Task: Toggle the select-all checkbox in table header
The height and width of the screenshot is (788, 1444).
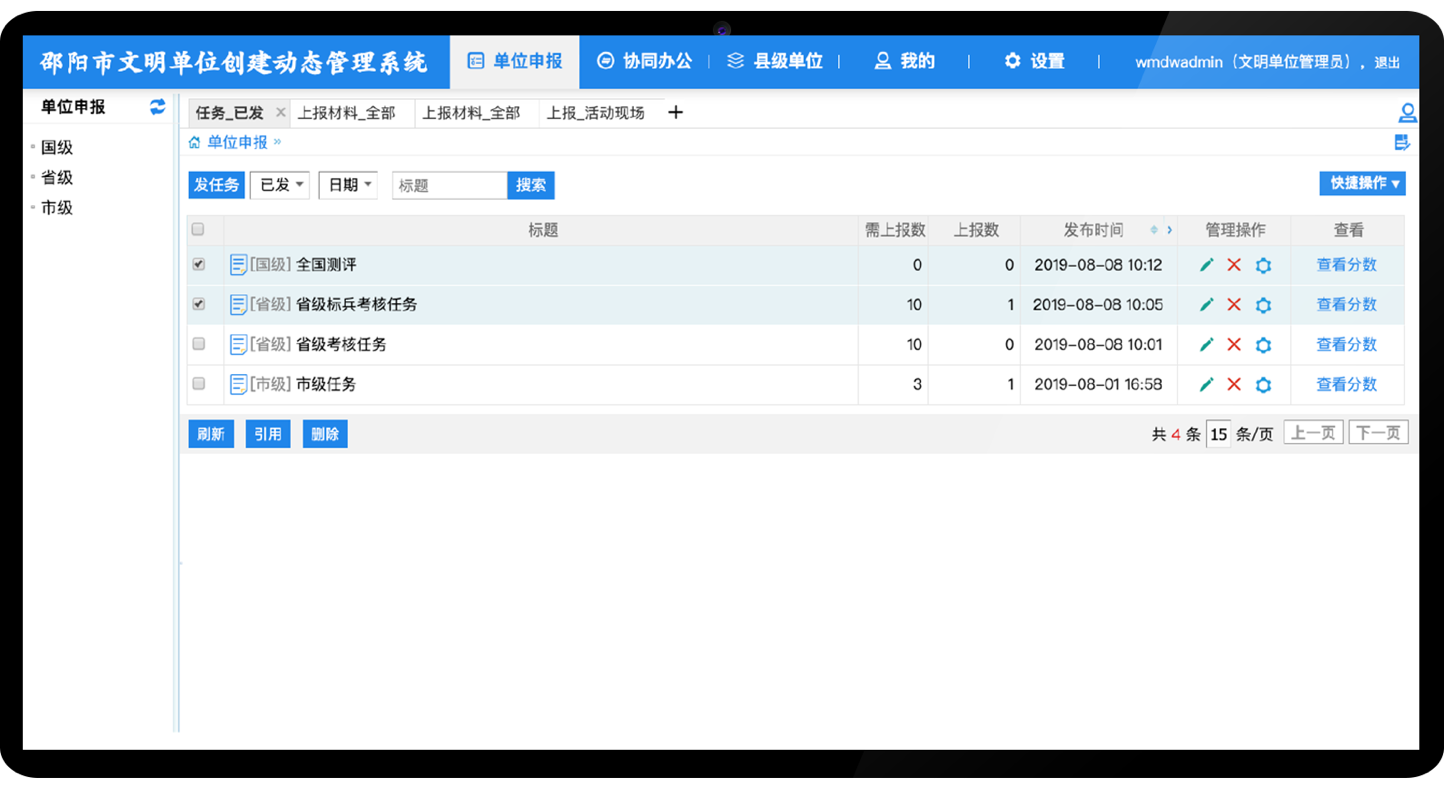Action: 198,230
